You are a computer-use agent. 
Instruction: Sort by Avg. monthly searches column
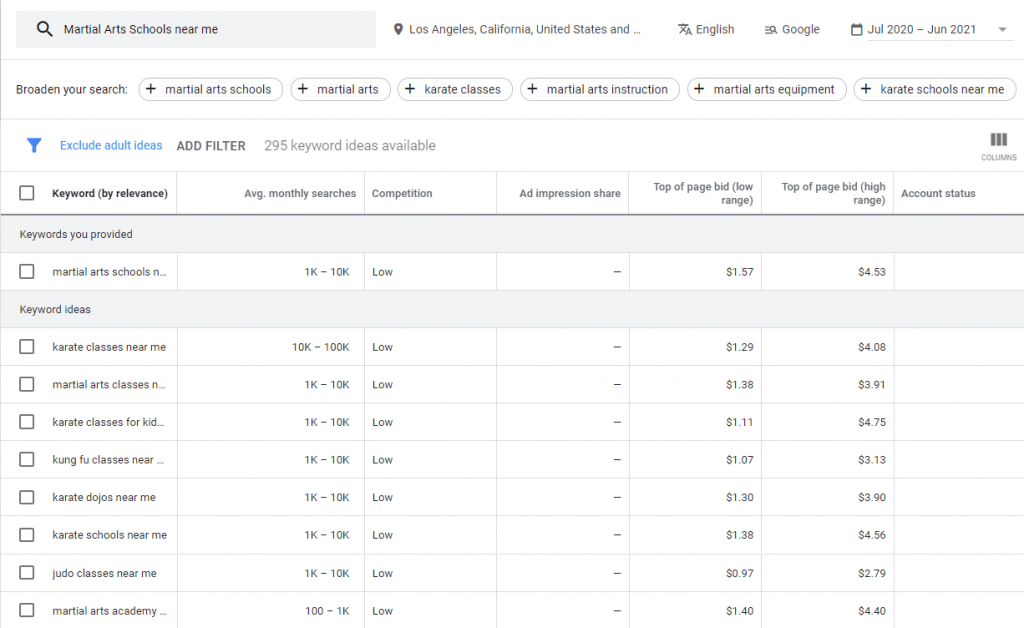click(299, 193)
